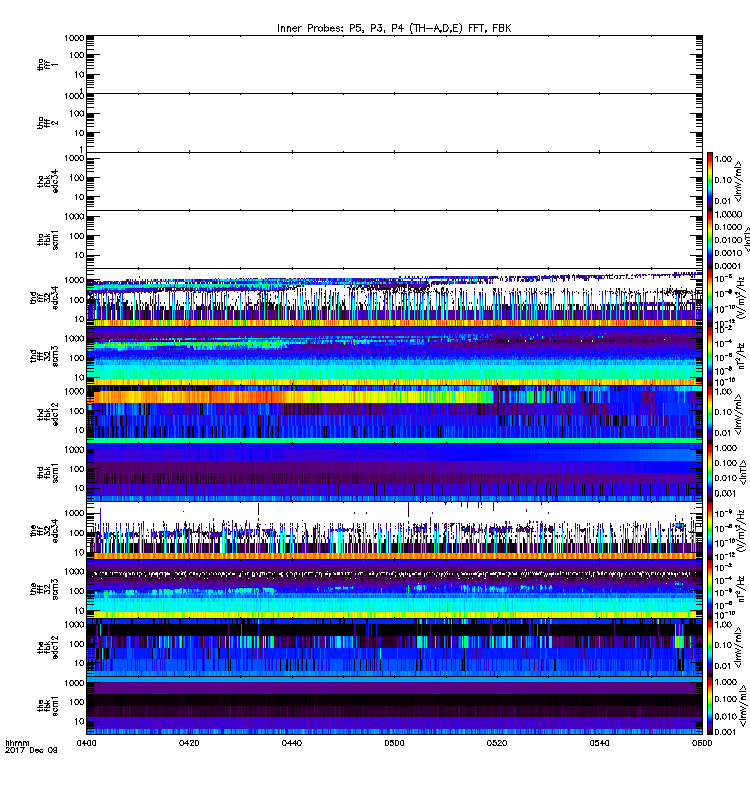Click the '0440' time axis label
Image resolution: width=750 pixels, height=800 pixels.
tap(291, 743)
